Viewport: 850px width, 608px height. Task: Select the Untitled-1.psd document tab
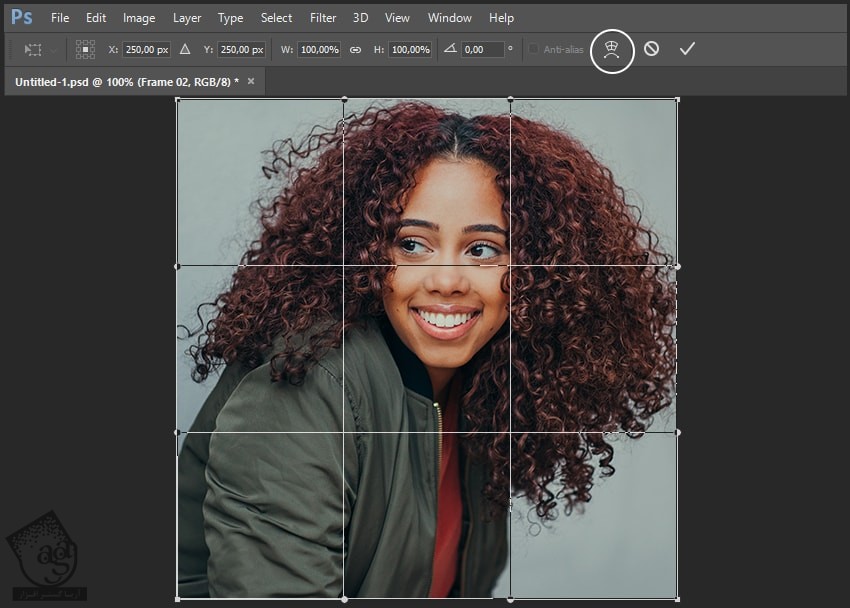coord(126,81)
